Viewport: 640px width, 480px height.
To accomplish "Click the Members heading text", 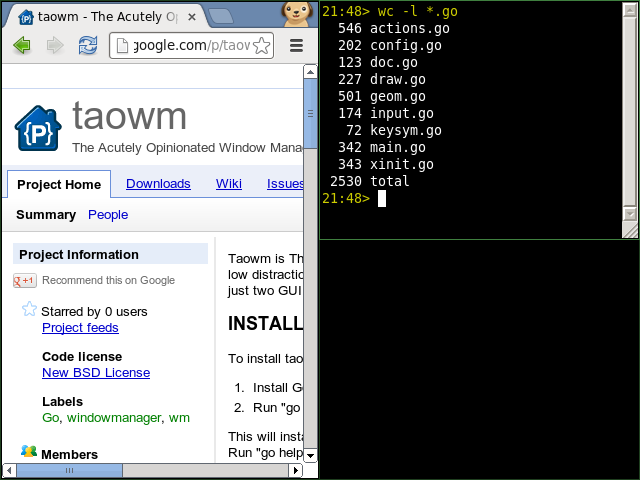I will point(69,454).
